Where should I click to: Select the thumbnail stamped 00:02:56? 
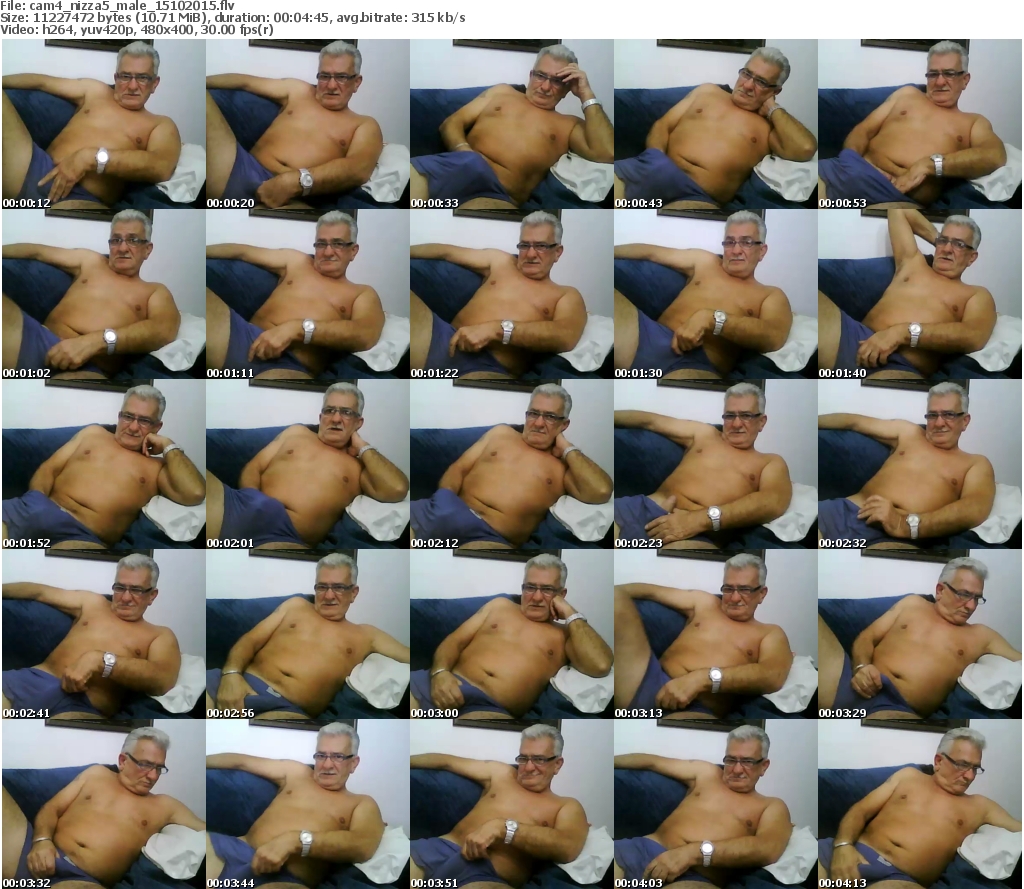(308, 634)
